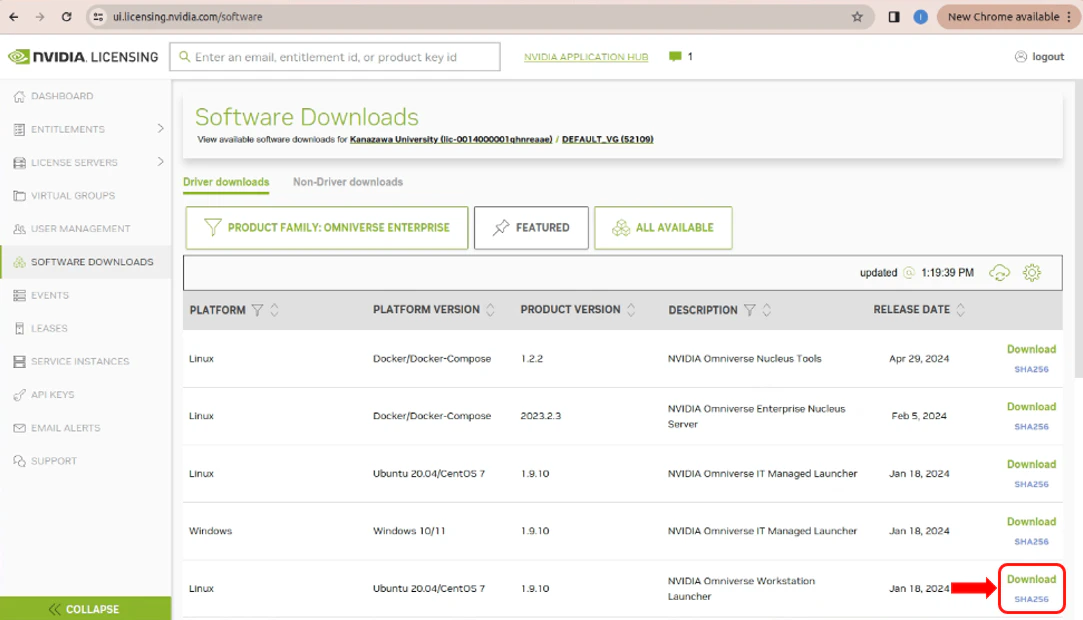Download NVIDIA Omniverse Nucleus Tools

click(1031, 349)
